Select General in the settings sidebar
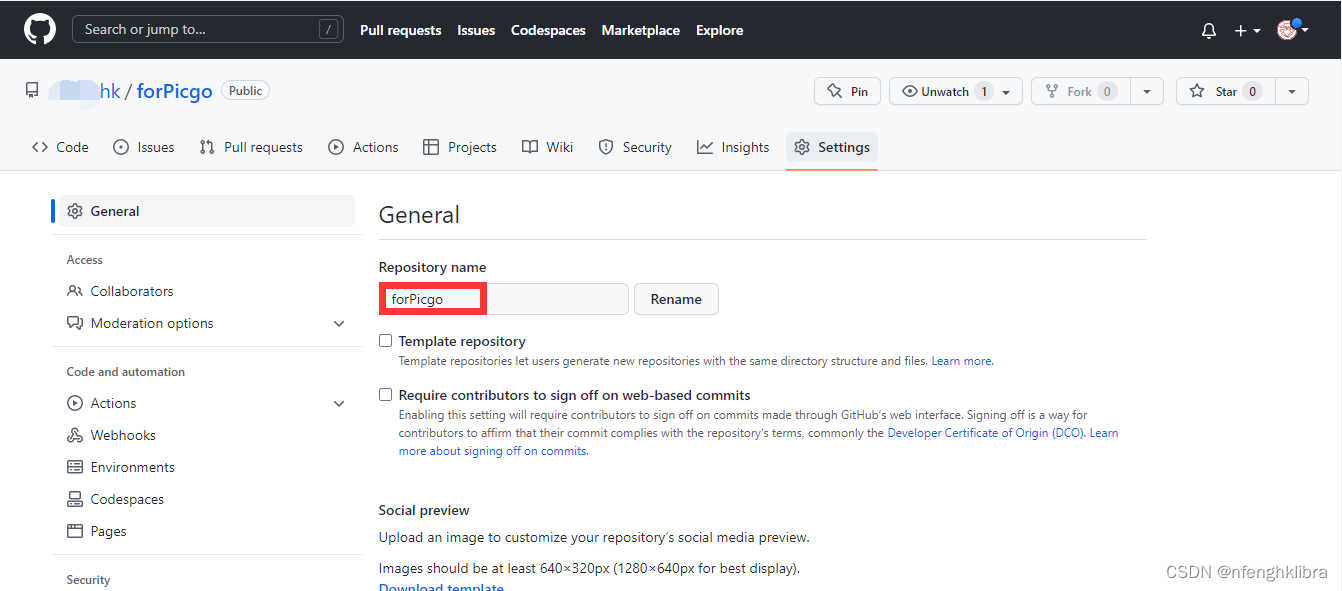 pyautogui.click(x=207, y=211)
